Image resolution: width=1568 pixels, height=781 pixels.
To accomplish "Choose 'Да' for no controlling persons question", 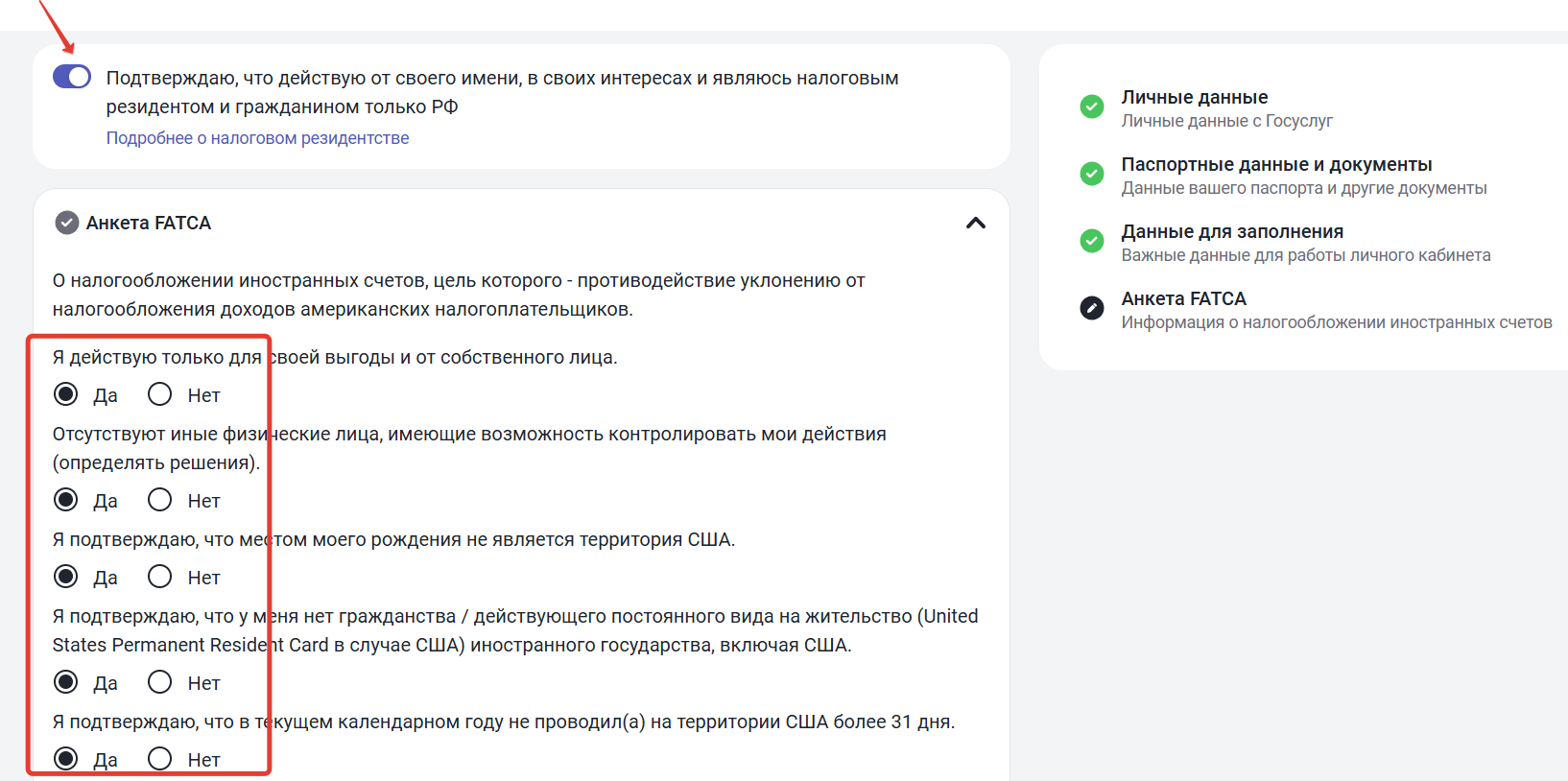I will tap(66, 500).
